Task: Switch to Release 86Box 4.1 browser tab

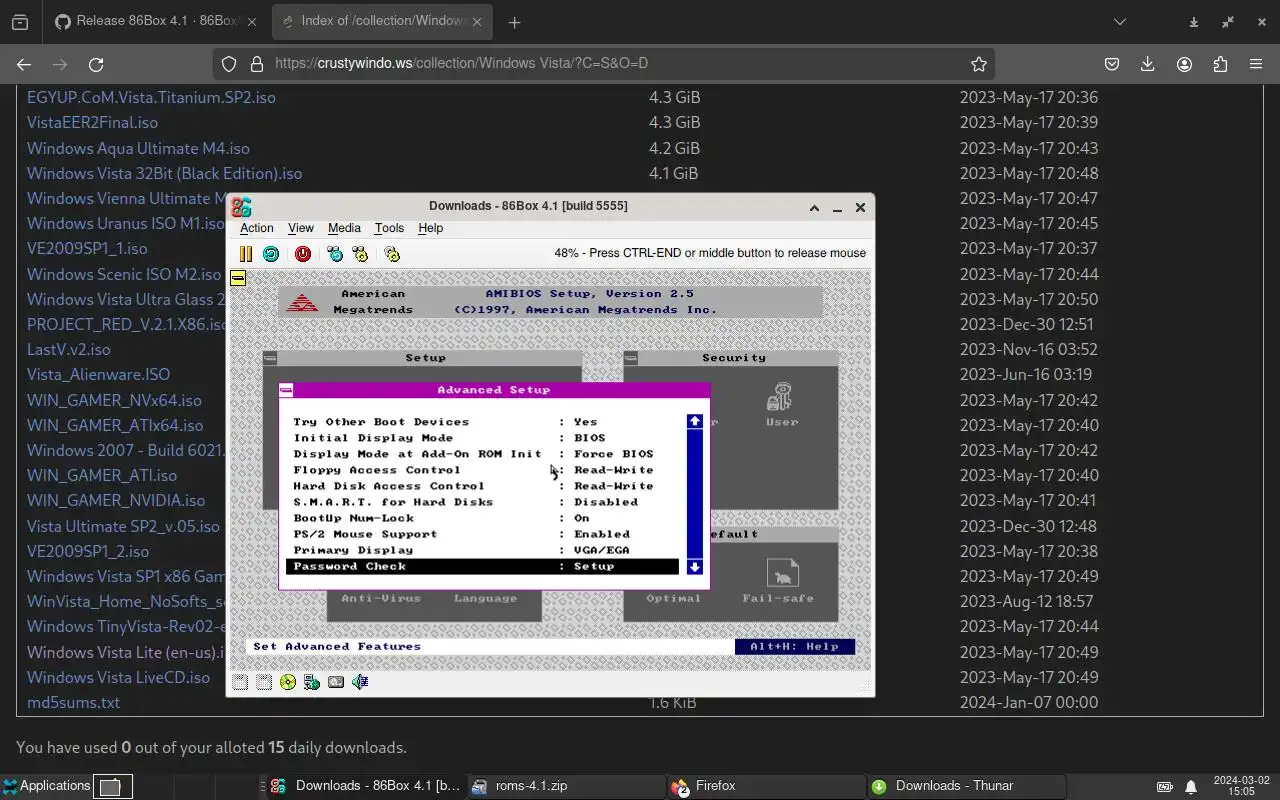Action: [155, 22]
